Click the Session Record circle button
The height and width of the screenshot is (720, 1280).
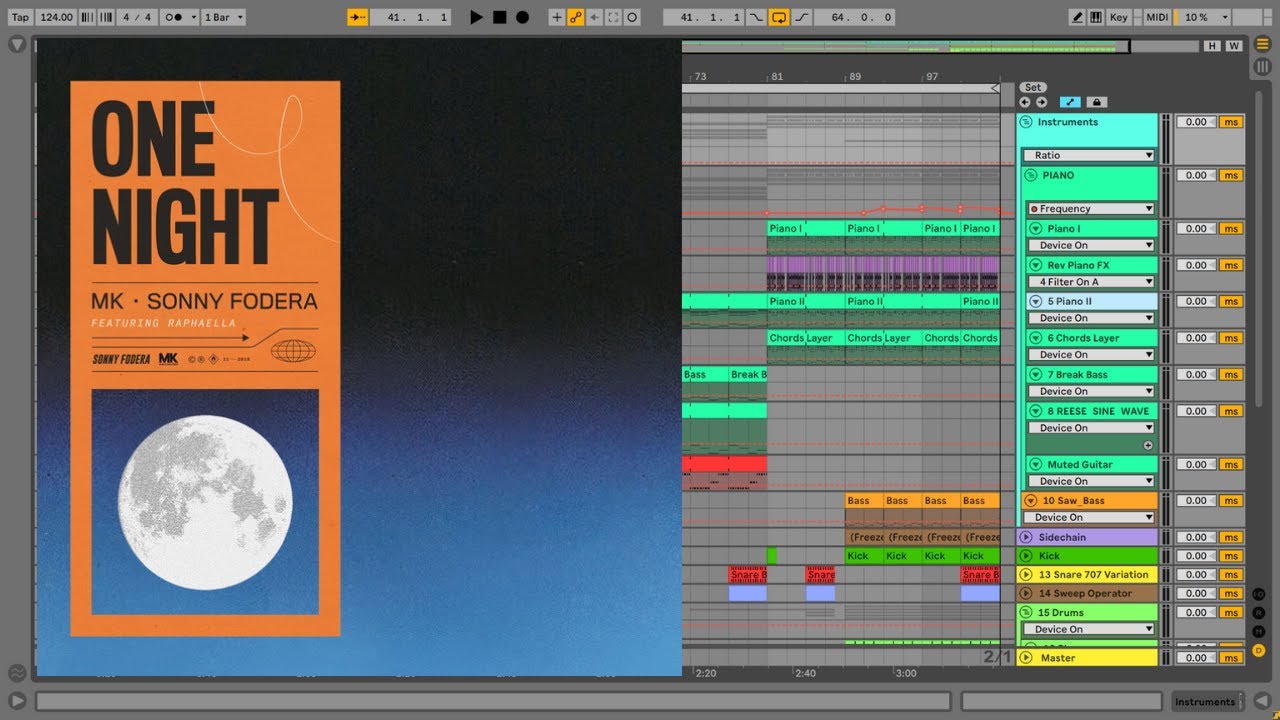coord(632,17)
